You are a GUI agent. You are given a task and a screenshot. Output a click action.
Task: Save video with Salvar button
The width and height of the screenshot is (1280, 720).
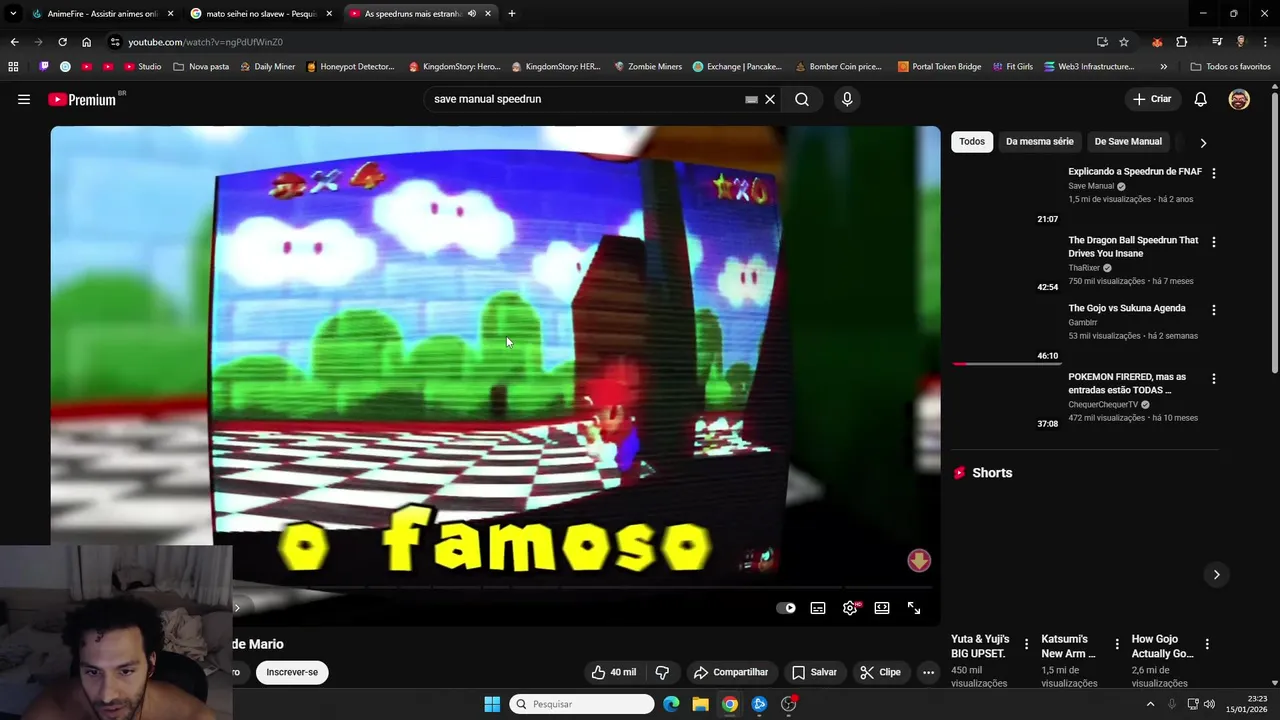(814, 672)
